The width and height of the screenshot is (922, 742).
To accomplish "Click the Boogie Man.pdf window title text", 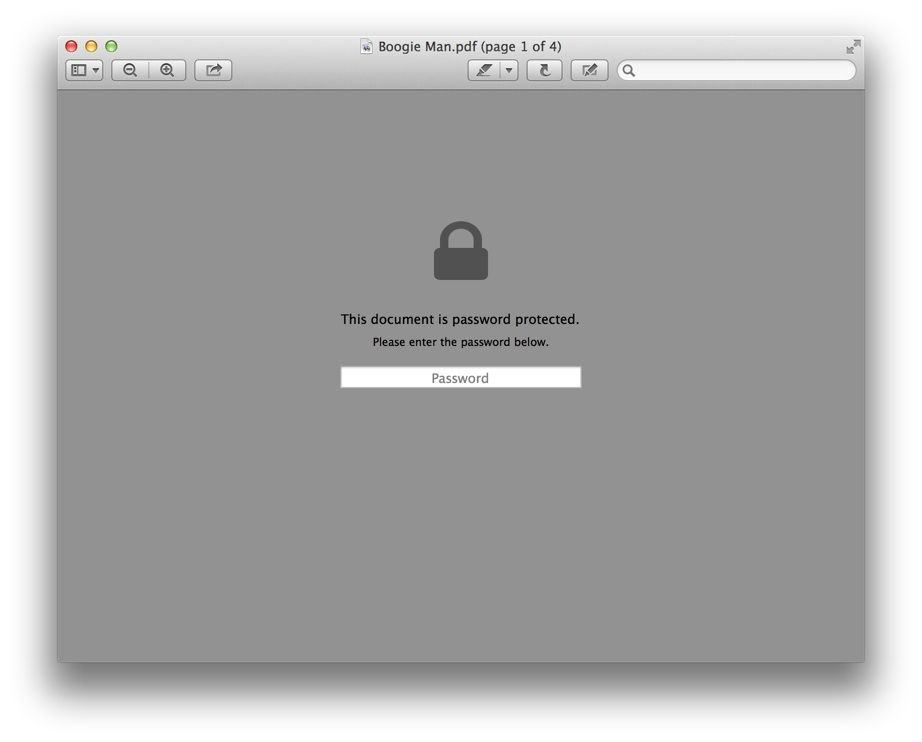I will tap(470, 46).
